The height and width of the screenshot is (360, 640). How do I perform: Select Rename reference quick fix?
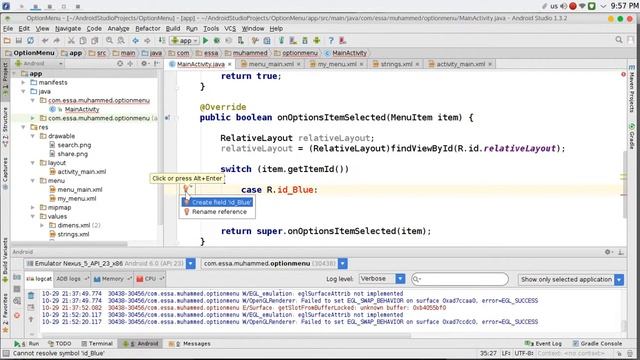(x=218, y=212)
